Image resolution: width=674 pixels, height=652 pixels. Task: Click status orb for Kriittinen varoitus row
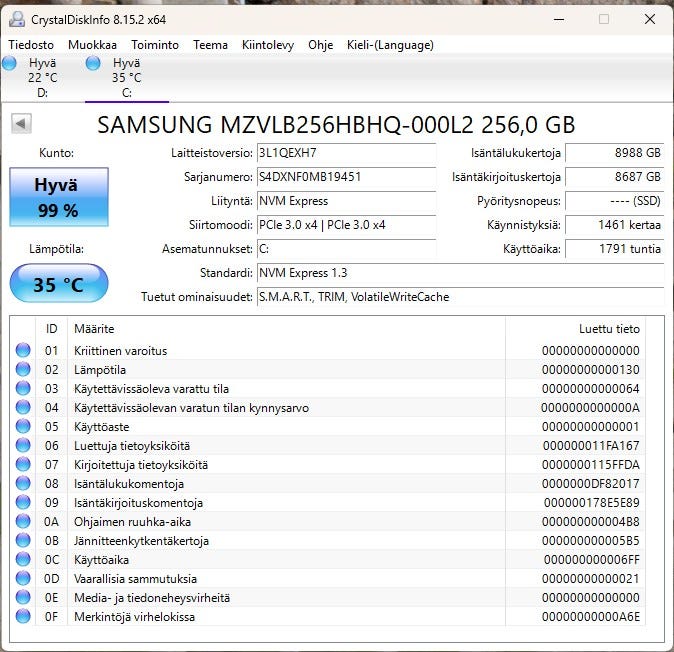[23, 350]
